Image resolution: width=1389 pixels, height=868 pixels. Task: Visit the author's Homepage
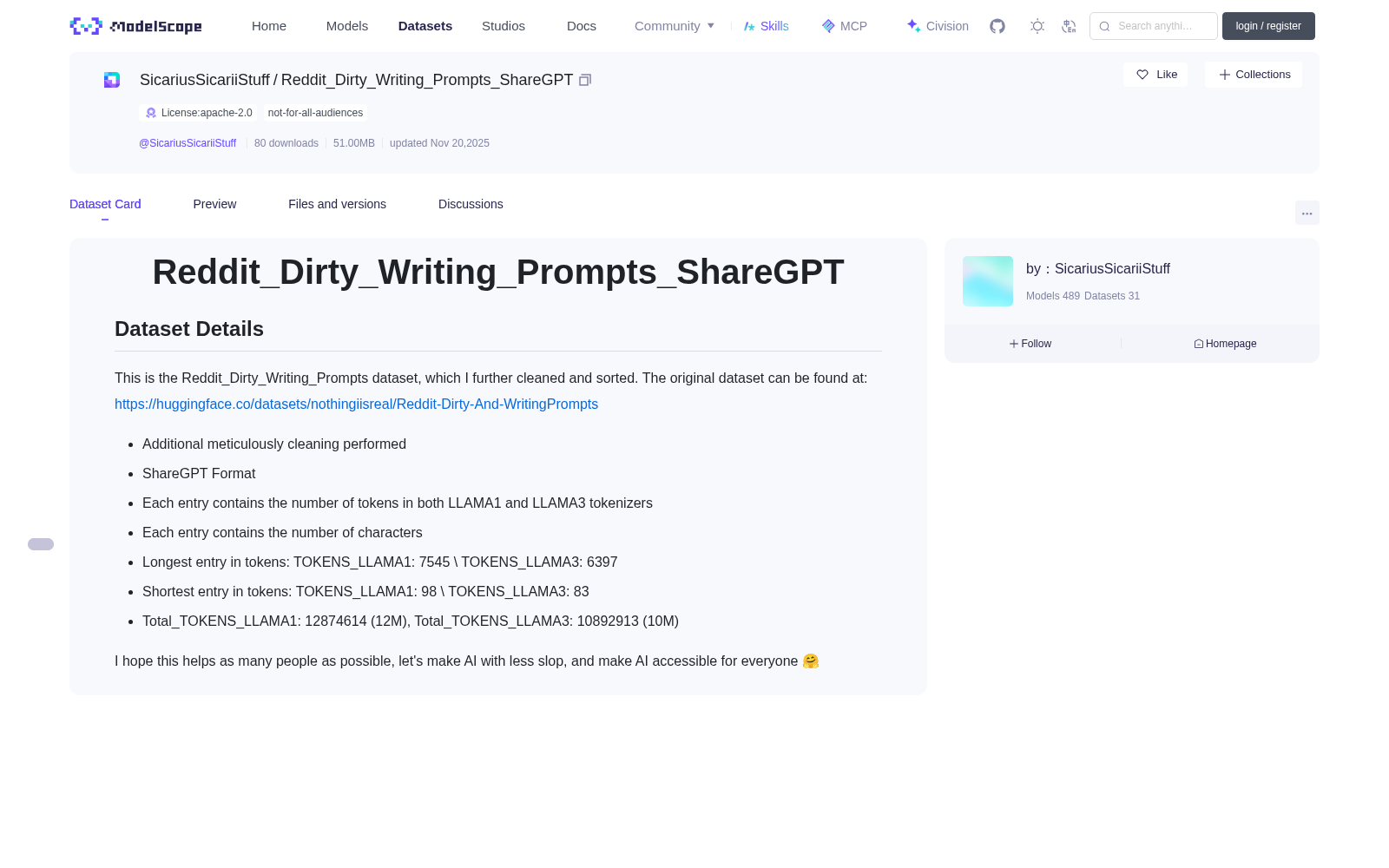[1225, 344]
